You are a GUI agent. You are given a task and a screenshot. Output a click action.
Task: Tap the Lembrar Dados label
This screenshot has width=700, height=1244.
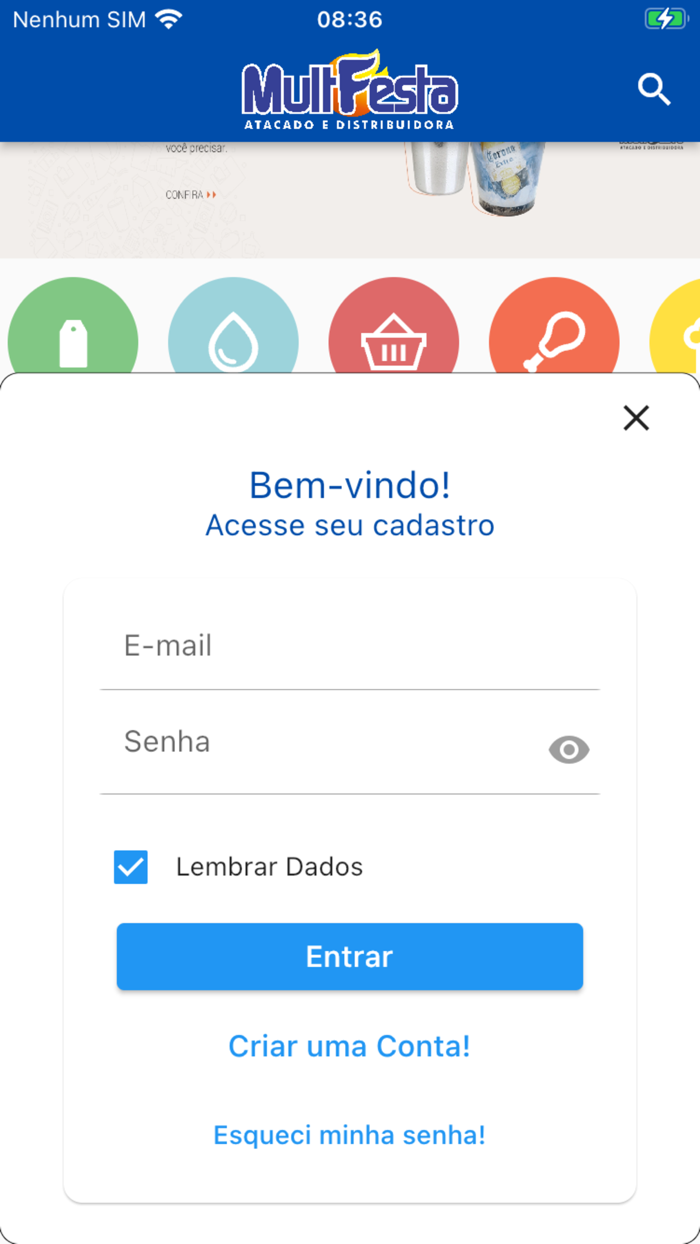click(269, 867)
